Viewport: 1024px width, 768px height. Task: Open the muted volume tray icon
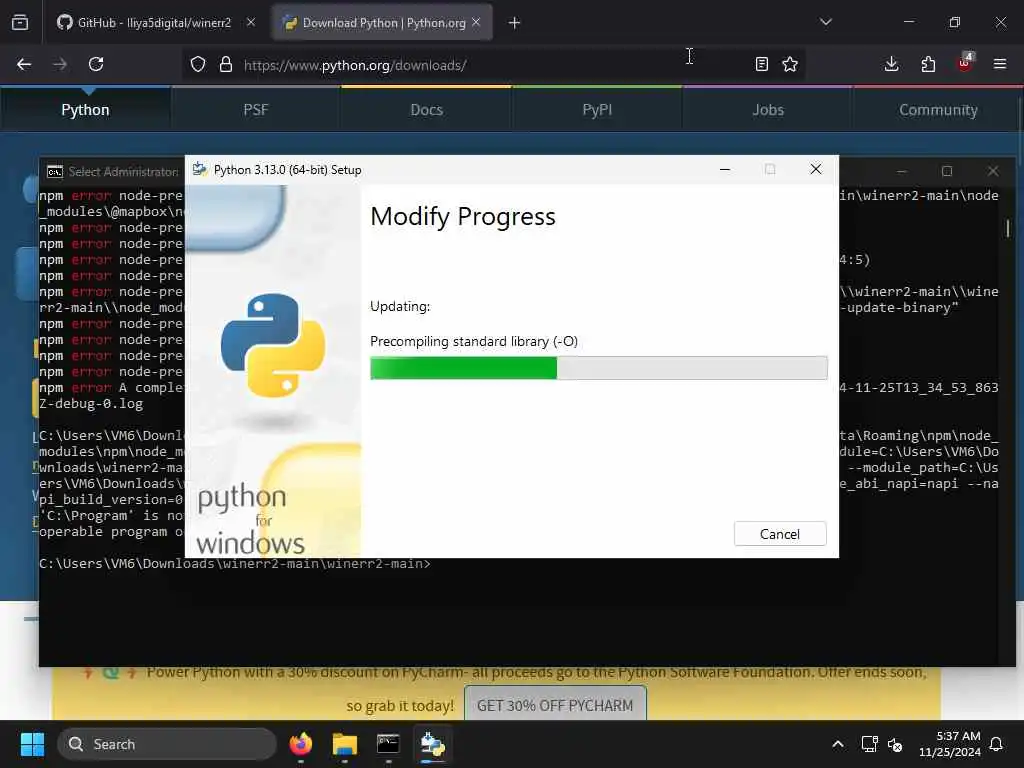(895, 744)
